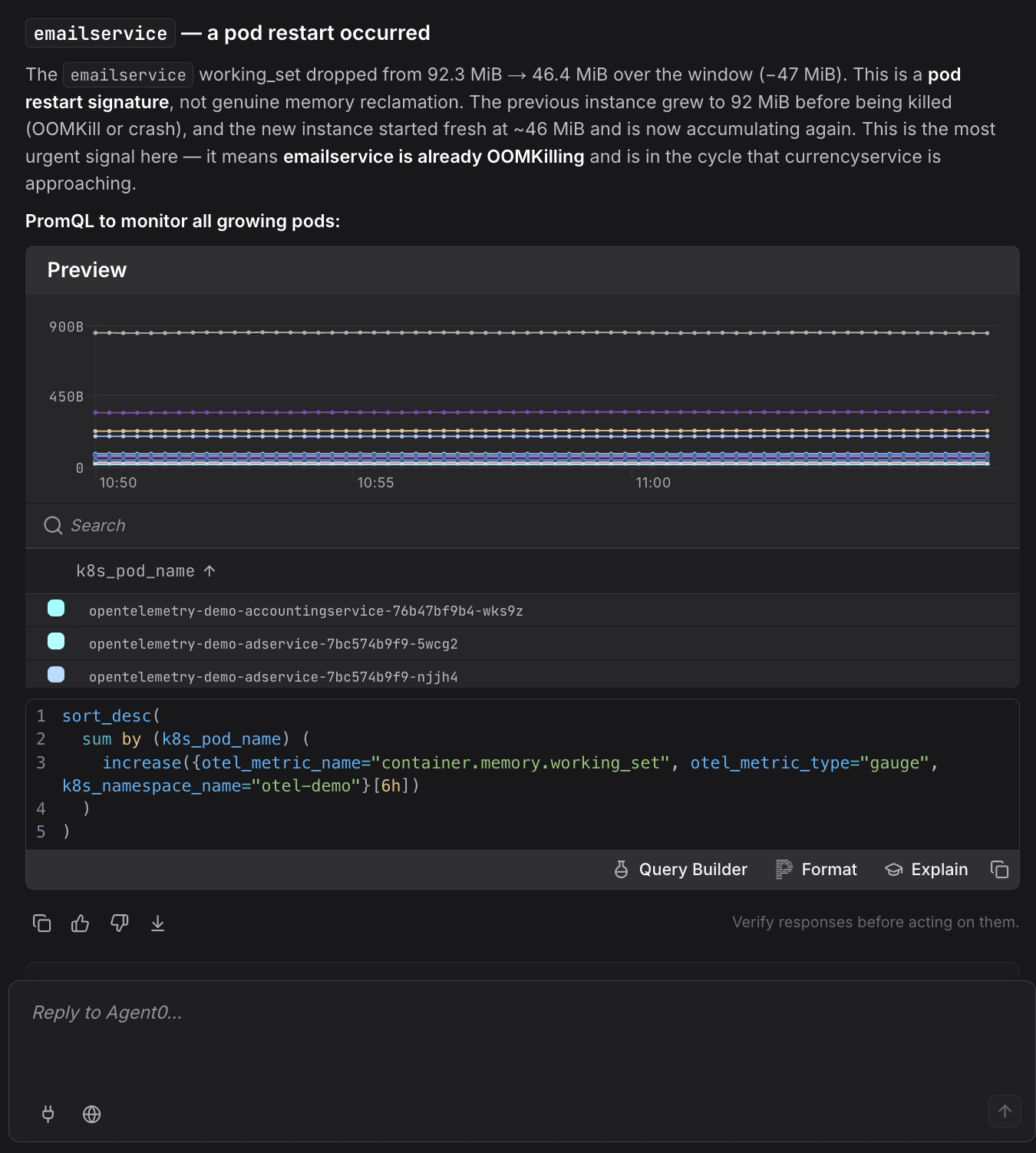Image resolution: width=1036 pixels, height=1153 pixels.
Task: Give a thumbs down to the response
Action: click(119, 923)
